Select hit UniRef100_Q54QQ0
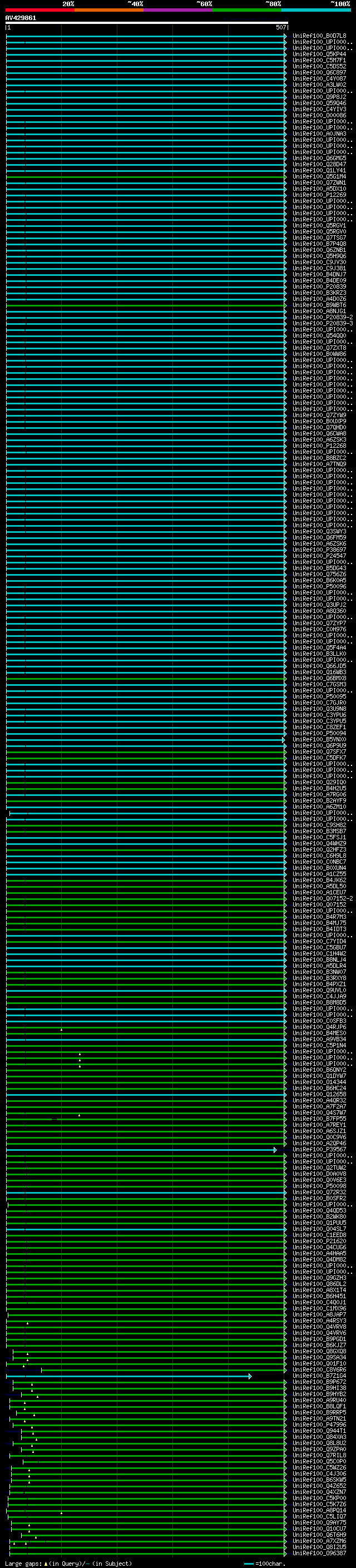 coord(319,335)
